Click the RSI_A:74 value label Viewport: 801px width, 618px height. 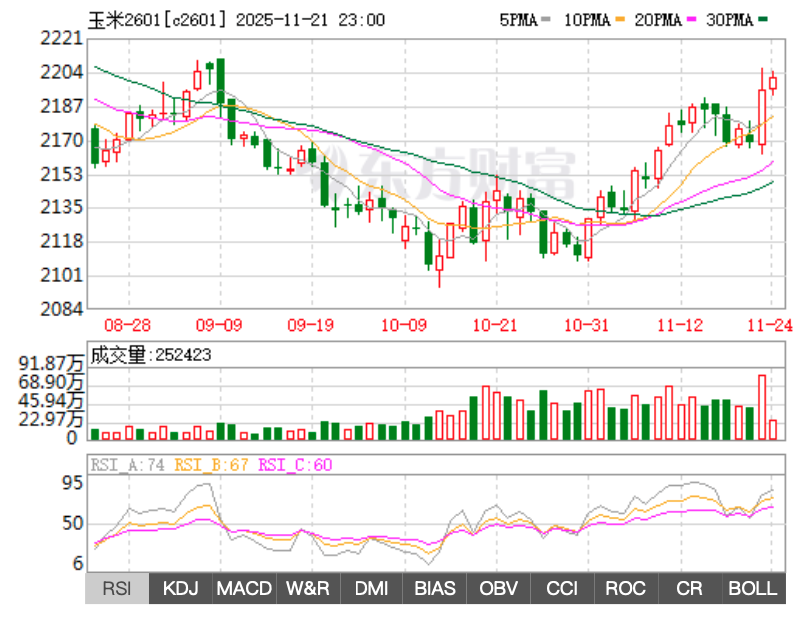point(129,465)
